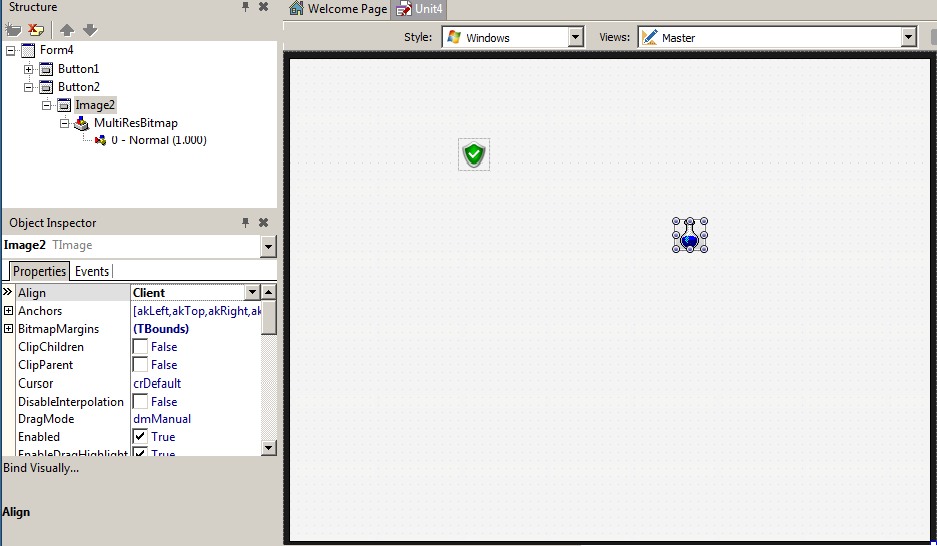Image resolution: width=937 pixels, height=546 pixels.
Task: Pin the Object Inspector panel
Action: pos(246,223)
